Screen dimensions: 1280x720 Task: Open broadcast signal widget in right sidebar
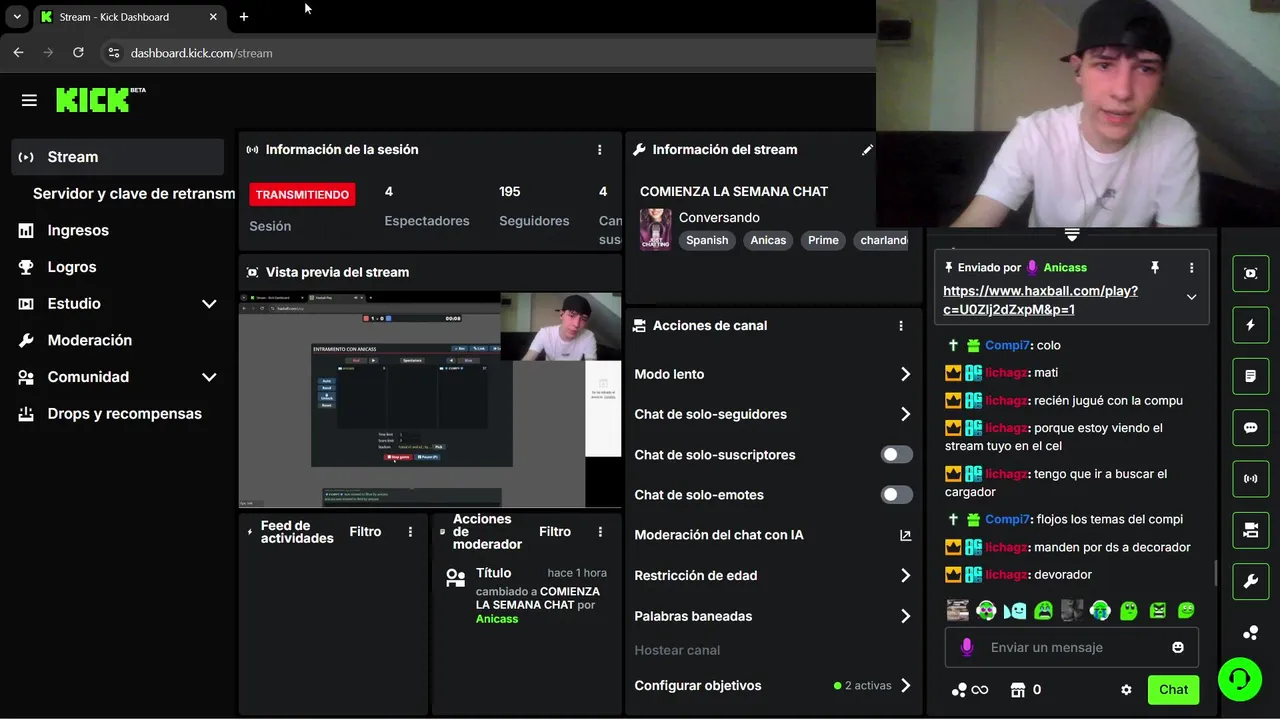[x=1250, y=479]
